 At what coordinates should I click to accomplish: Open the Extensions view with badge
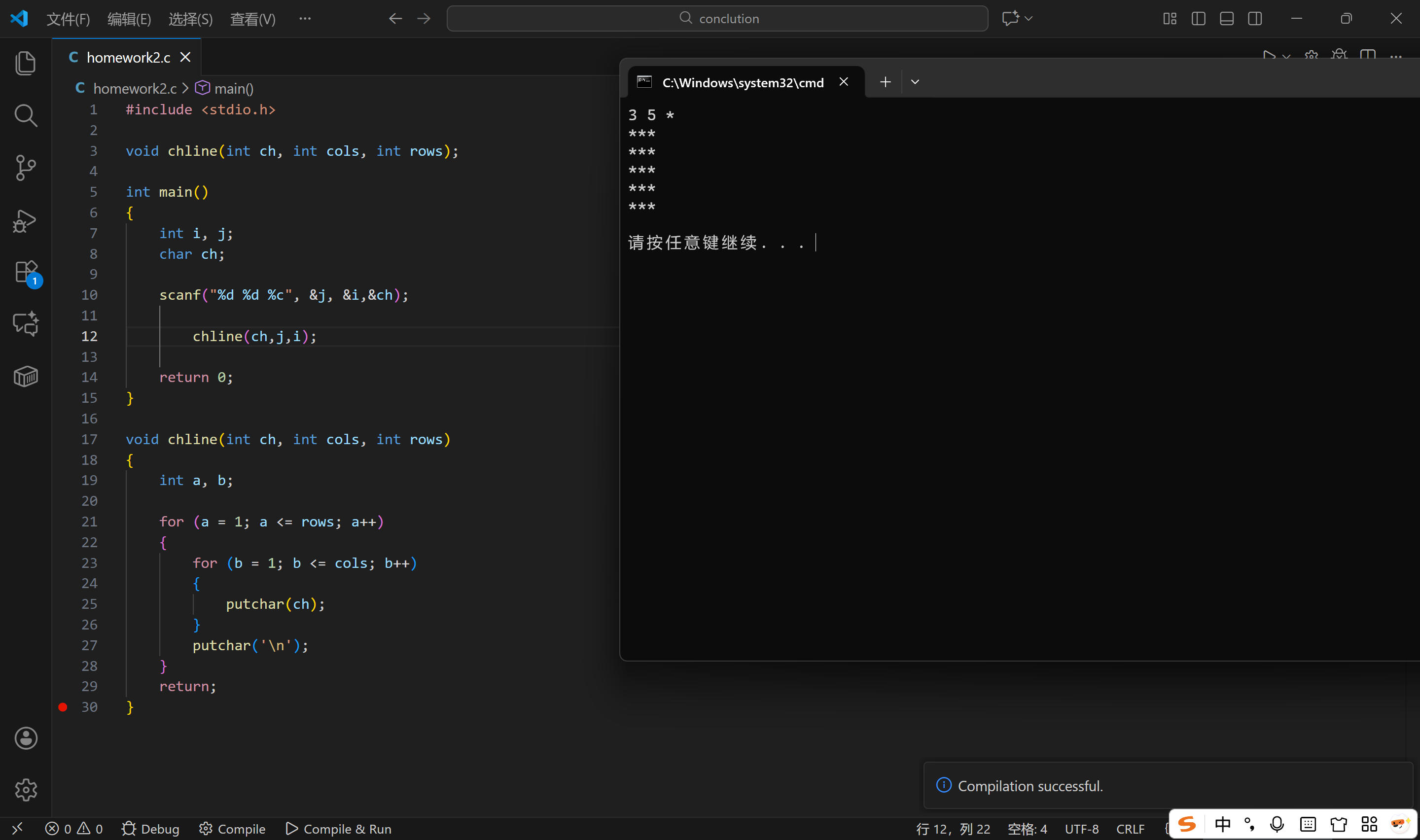(x=26, y=272)
